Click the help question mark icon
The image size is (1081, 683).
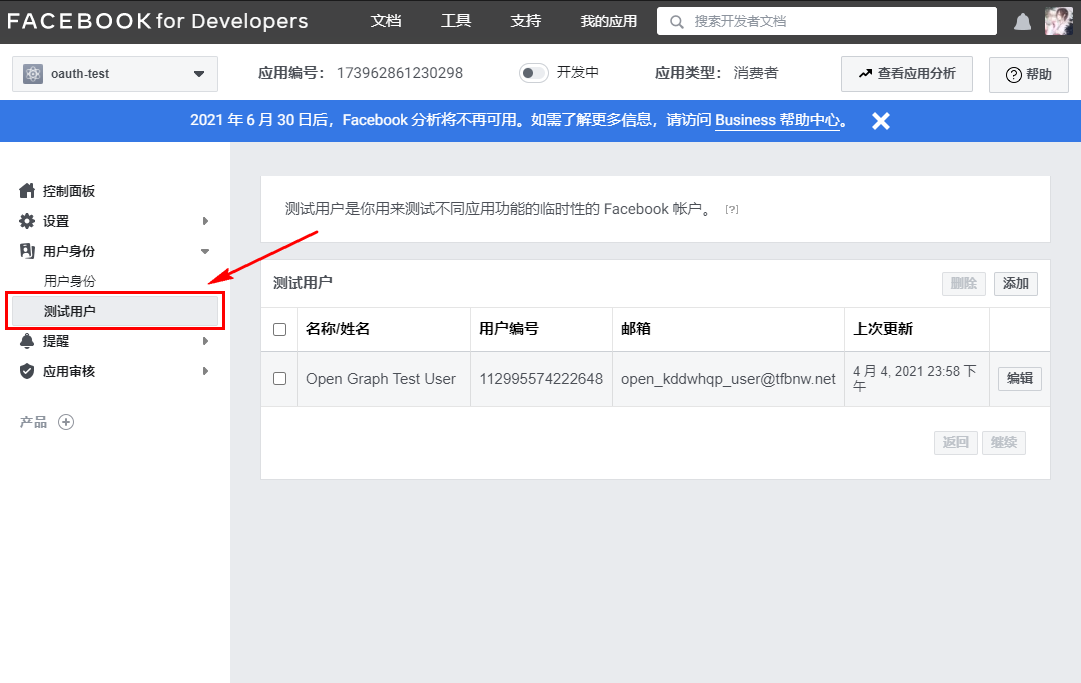1013,74
